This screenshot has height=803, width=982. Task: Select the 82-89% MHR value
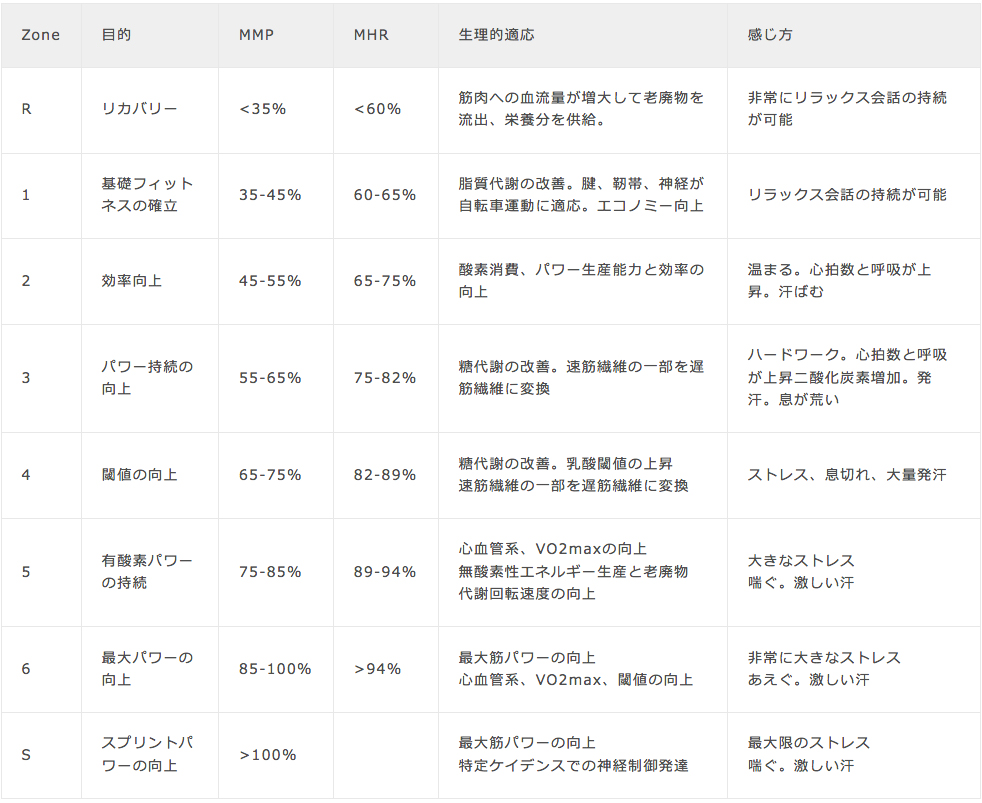385,475
